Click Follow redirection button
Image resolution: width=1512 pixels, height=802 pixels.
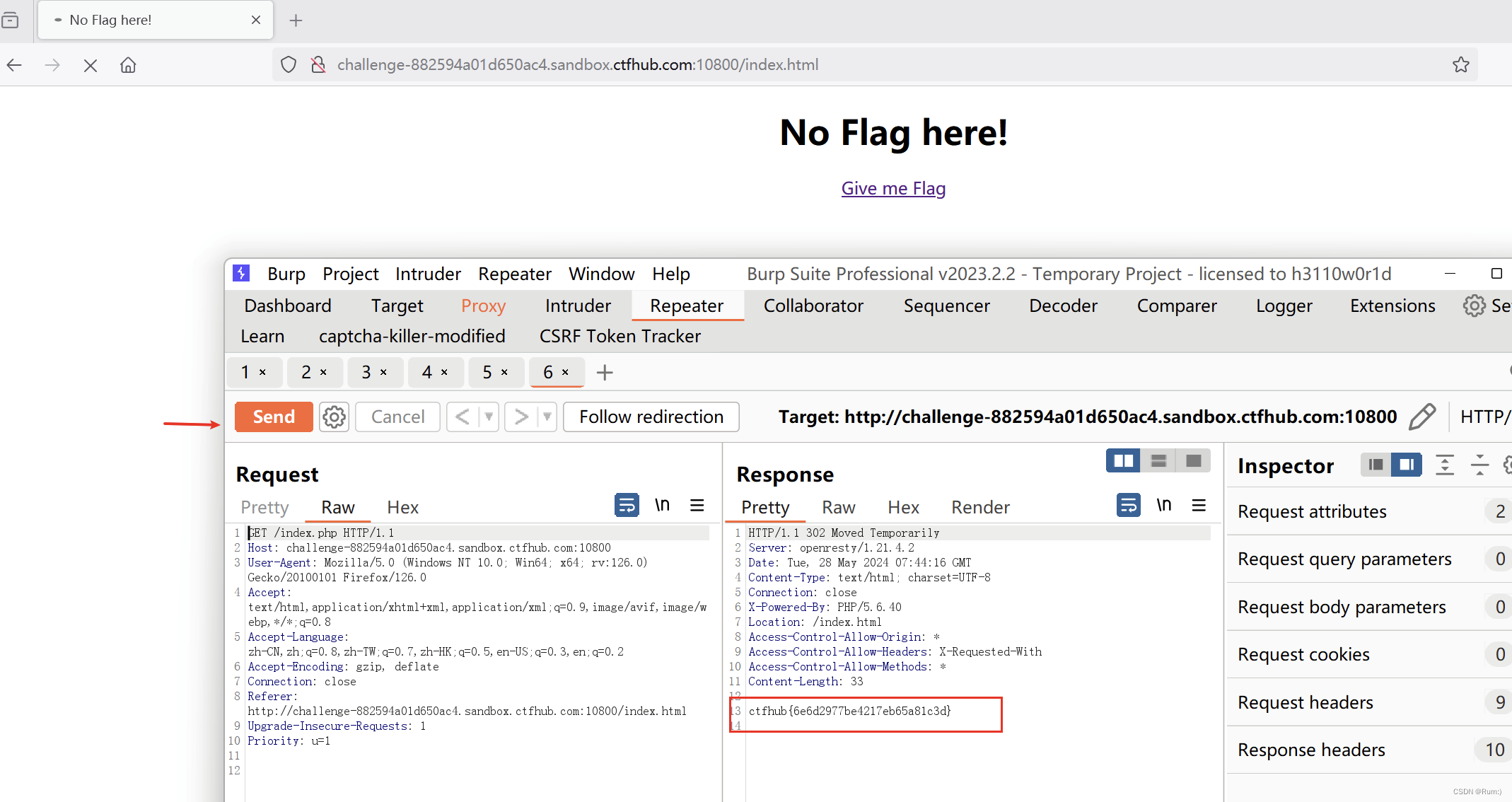[x=651, y=417]
